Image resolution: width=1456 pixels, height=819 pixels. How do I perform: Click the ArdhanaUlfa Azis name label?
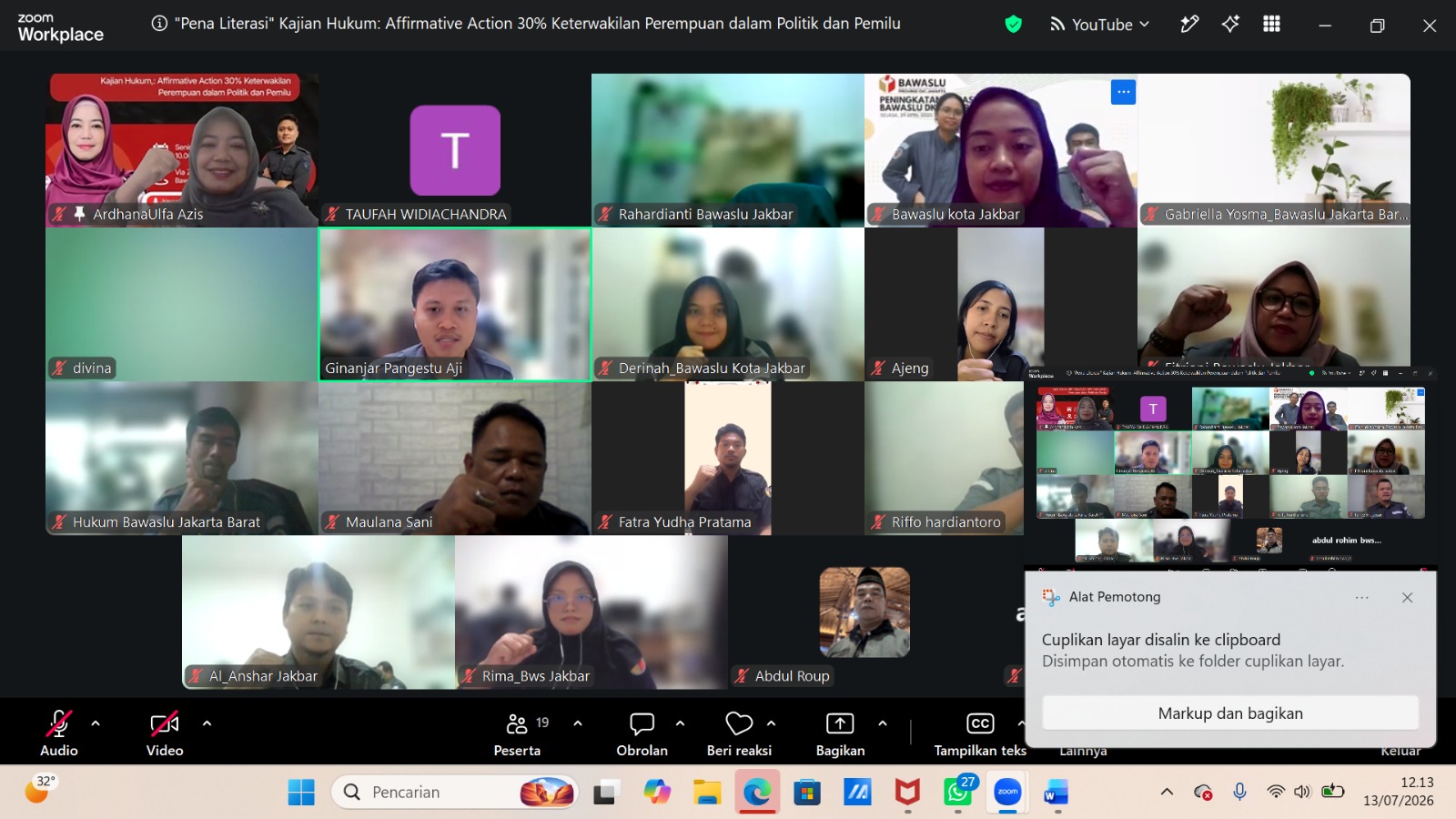[147, 215]
